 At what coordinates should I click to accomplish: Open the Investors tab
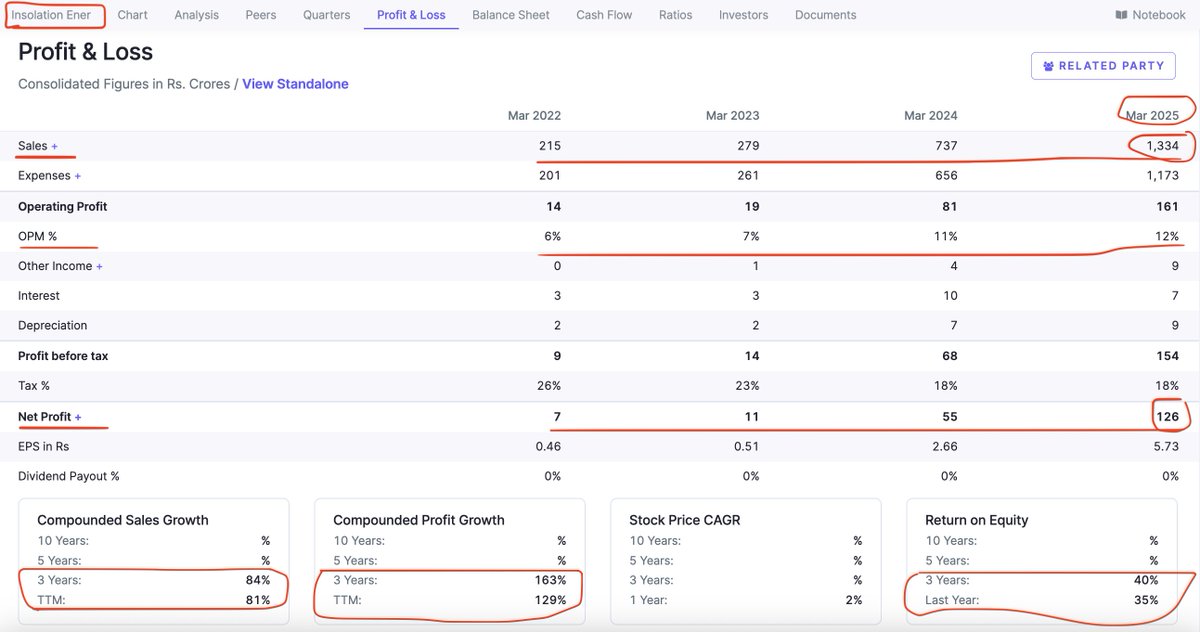744,15
